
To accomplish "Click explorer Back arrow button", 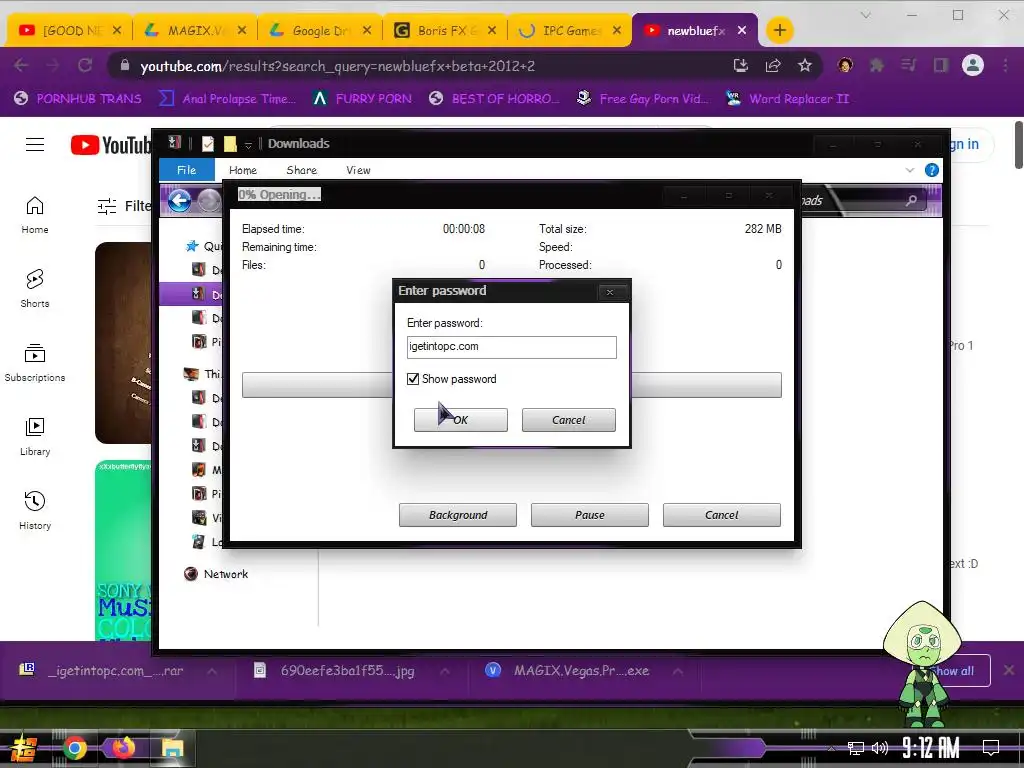I will [x=180, y=200].
